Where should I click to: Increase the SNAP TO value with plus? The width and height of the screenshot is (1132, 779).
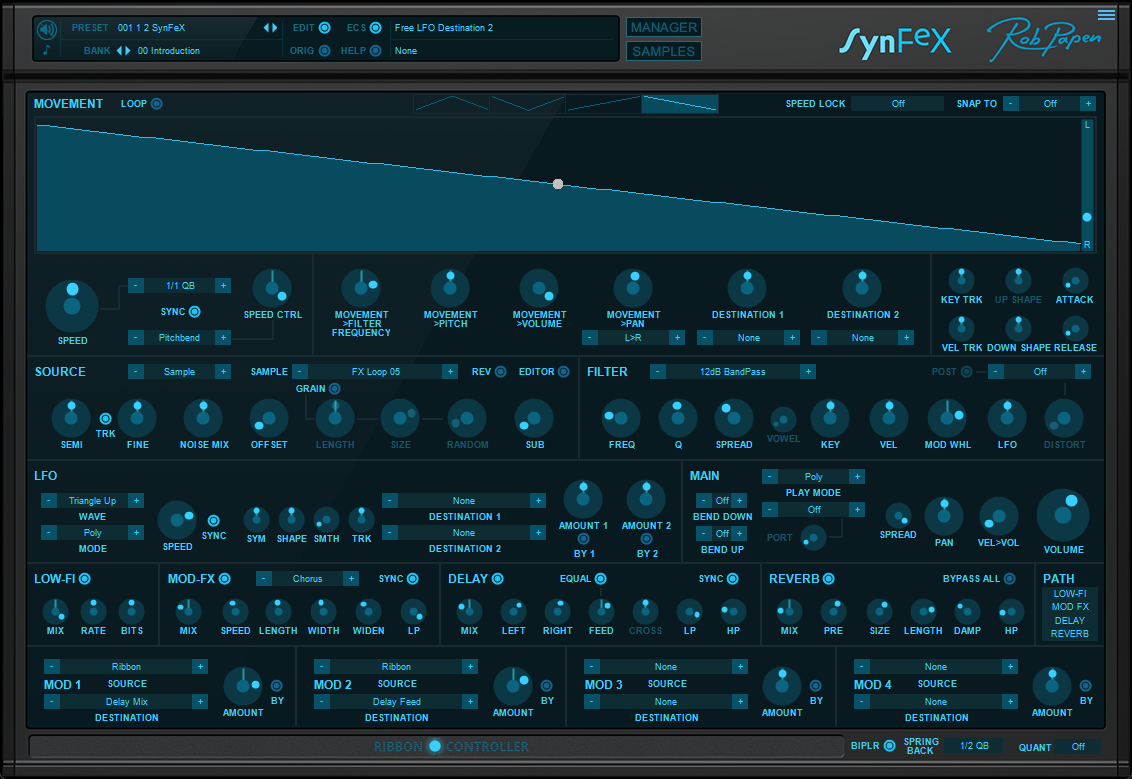coord(1088,104)
